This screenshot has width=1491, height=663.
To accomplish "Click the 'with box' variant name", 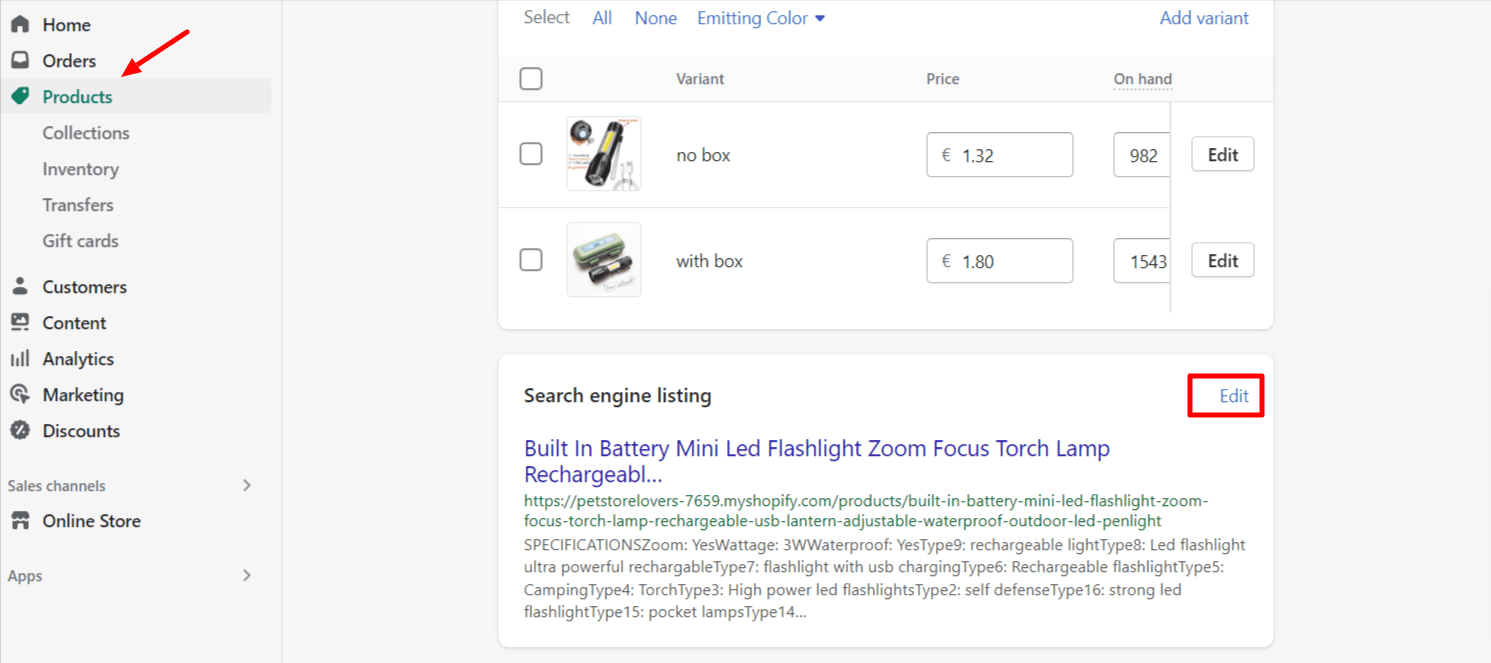I will (x=709, y=261).
